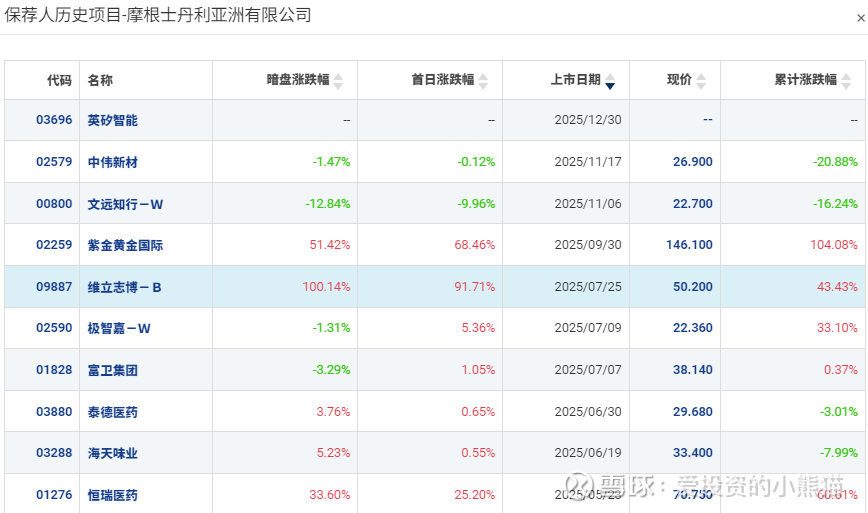Image resolution: width=868 pixels, height=513 pixels.
Task: Open stock code 09887
Action: pos(54,287)
